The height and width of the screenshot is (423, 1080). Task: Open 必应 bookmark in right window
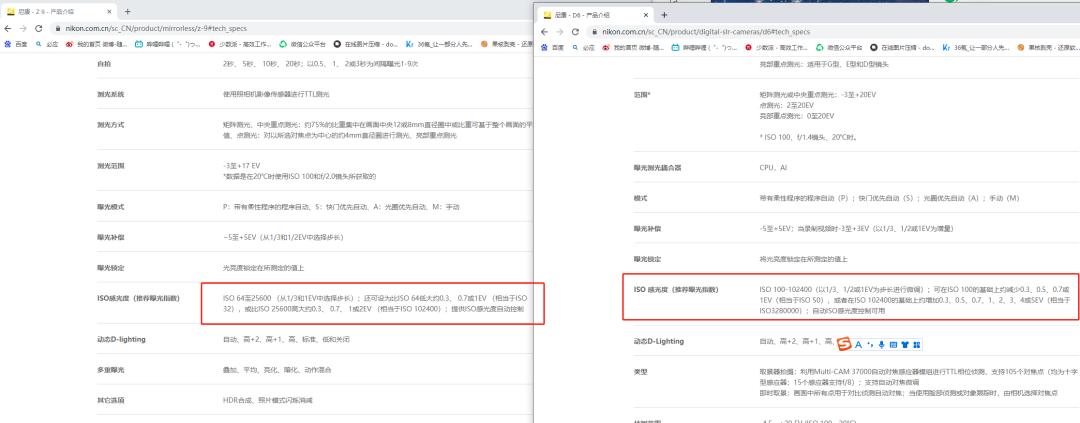[583, 48]
